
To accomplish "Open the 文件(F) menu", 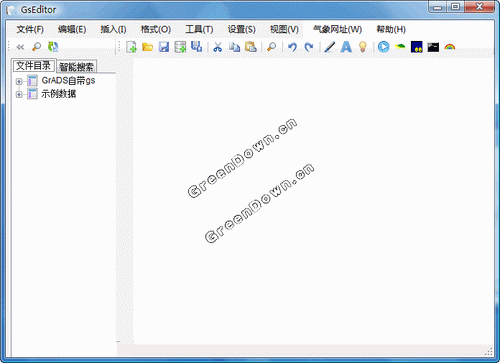I will pyautogui.click(x=30, y=30).
